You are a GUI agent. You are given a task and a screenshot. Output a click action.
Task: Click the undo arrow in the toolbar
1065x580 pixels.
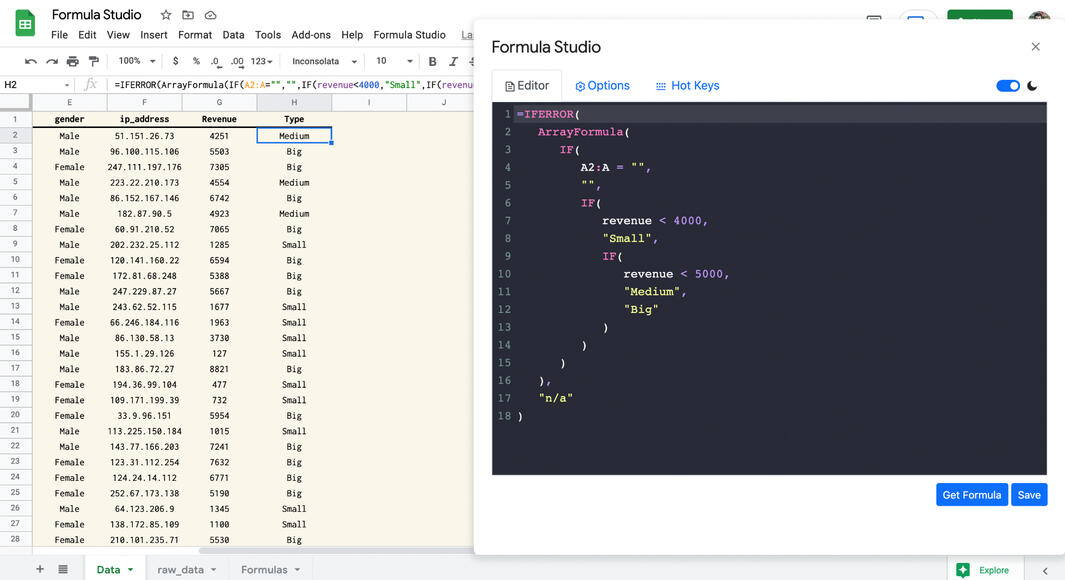pos(31,61)
